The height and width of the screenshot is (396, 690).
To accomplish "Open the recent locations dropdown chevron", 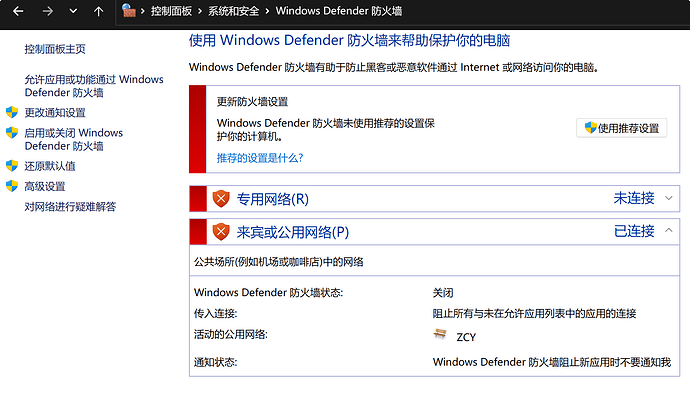I will coord(73,11).
